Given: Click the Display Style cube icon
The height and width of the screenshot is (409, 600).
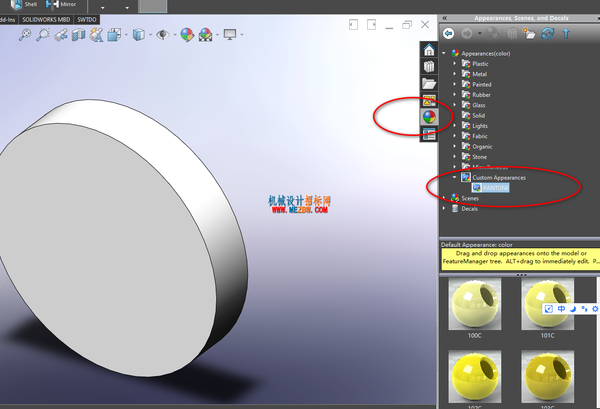Looking at the screenshot, I should coord(139,35).
